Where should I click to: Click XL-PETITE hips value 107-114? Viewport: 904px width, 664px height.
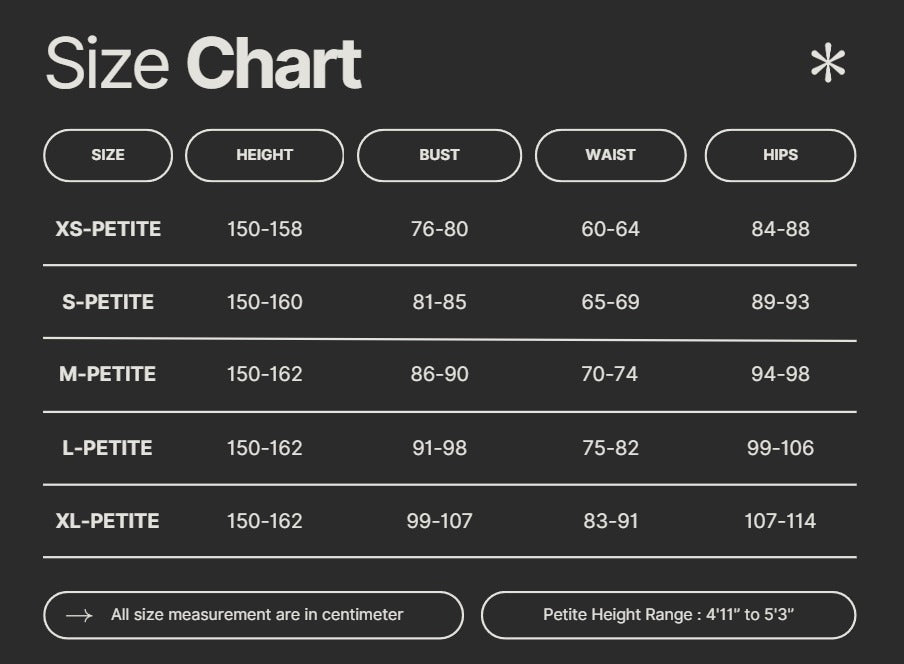pos(780,521)
